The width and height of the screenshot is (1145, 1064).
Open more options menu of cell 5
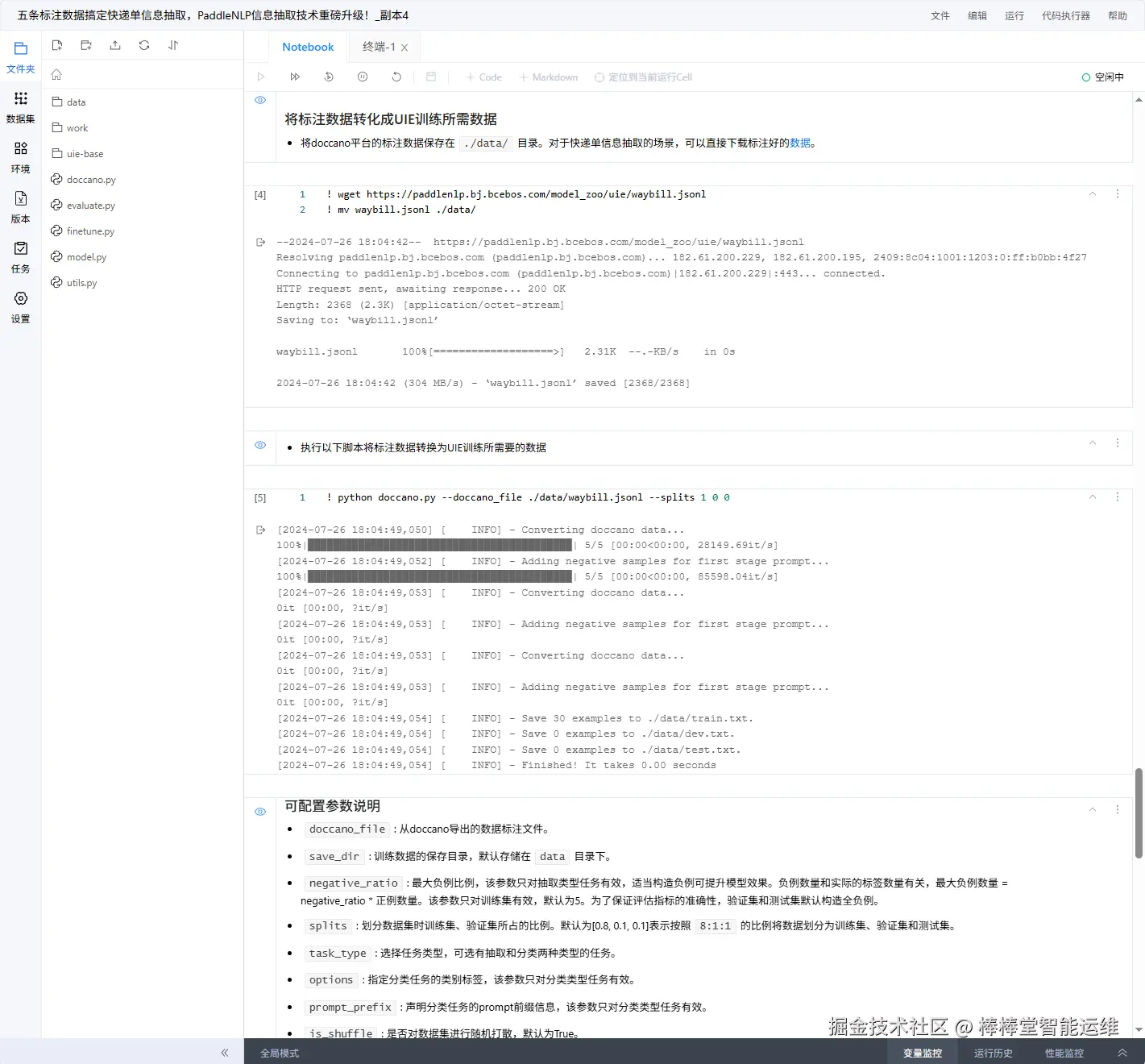point(1118,497)
